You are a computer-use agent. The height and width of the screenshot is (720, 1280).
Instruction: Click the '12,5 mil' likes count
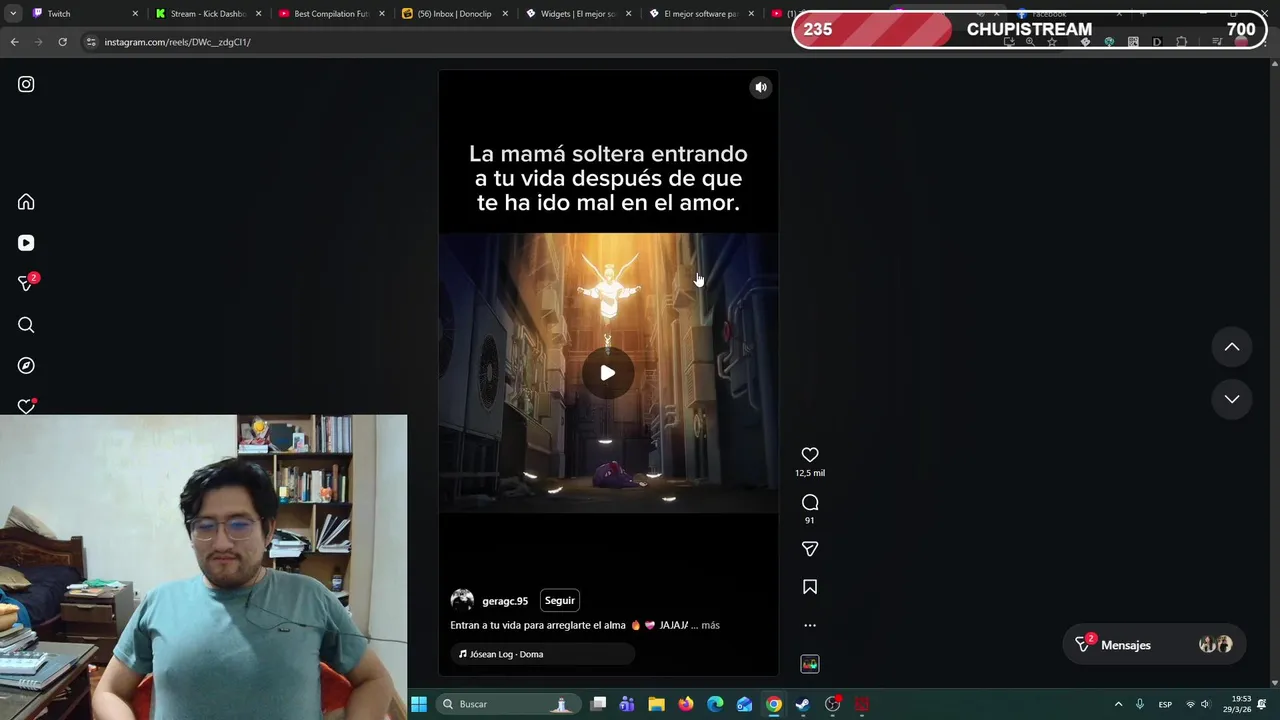[x=810, y=473]
